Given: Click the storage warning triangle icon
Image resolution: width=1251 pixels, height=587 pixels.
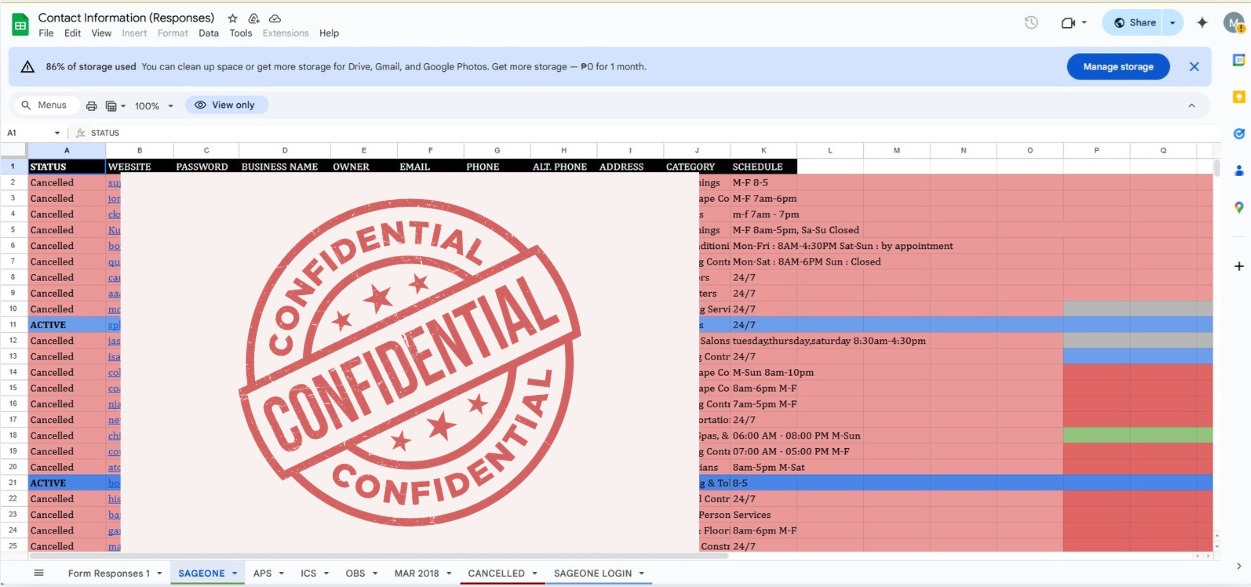Looking at the screenshot, I should pos(28,67).
